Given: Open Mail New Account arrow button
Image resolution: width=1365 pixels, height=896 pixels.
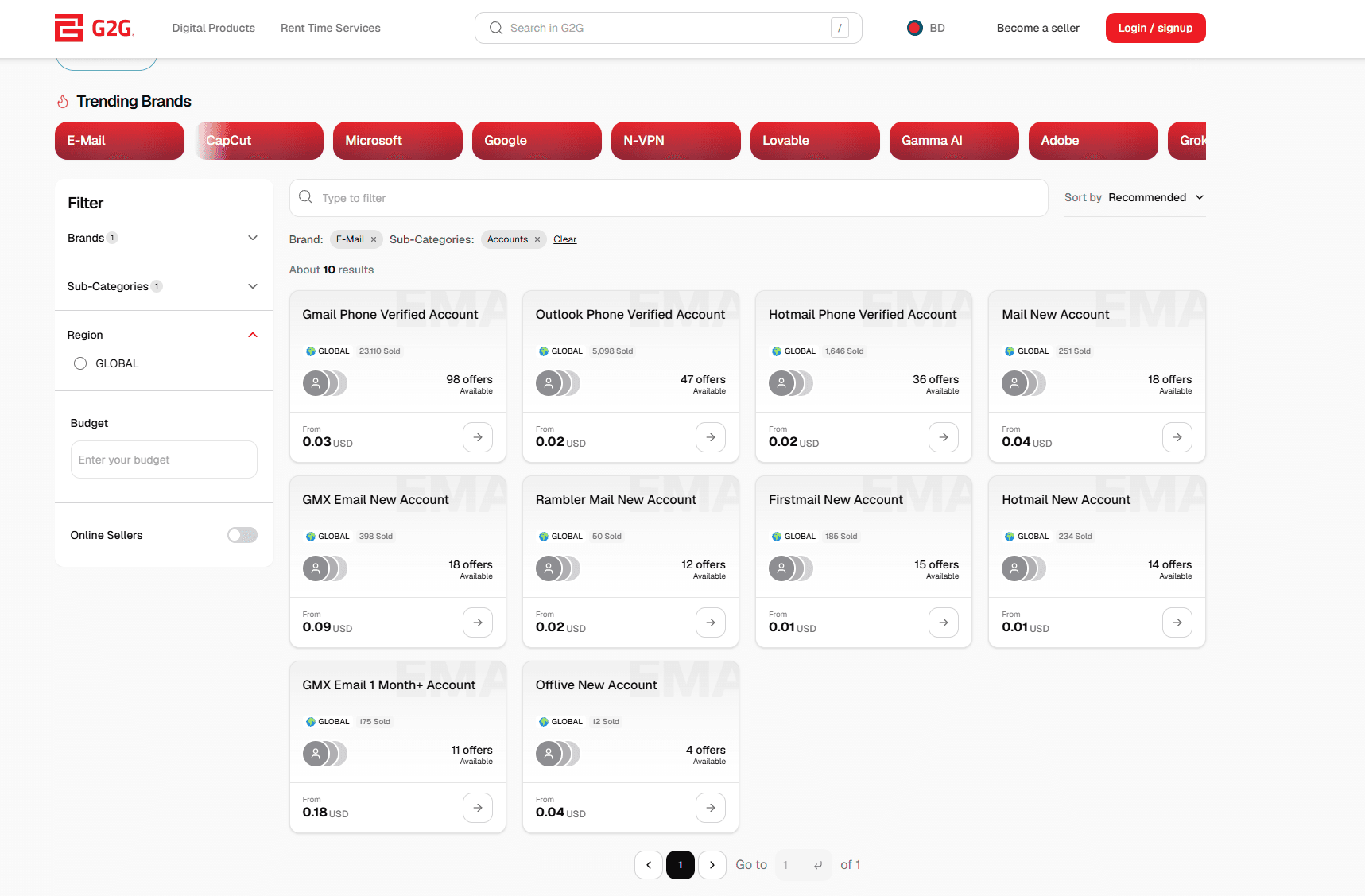Looking at the screenshot, I should 1177,437.
